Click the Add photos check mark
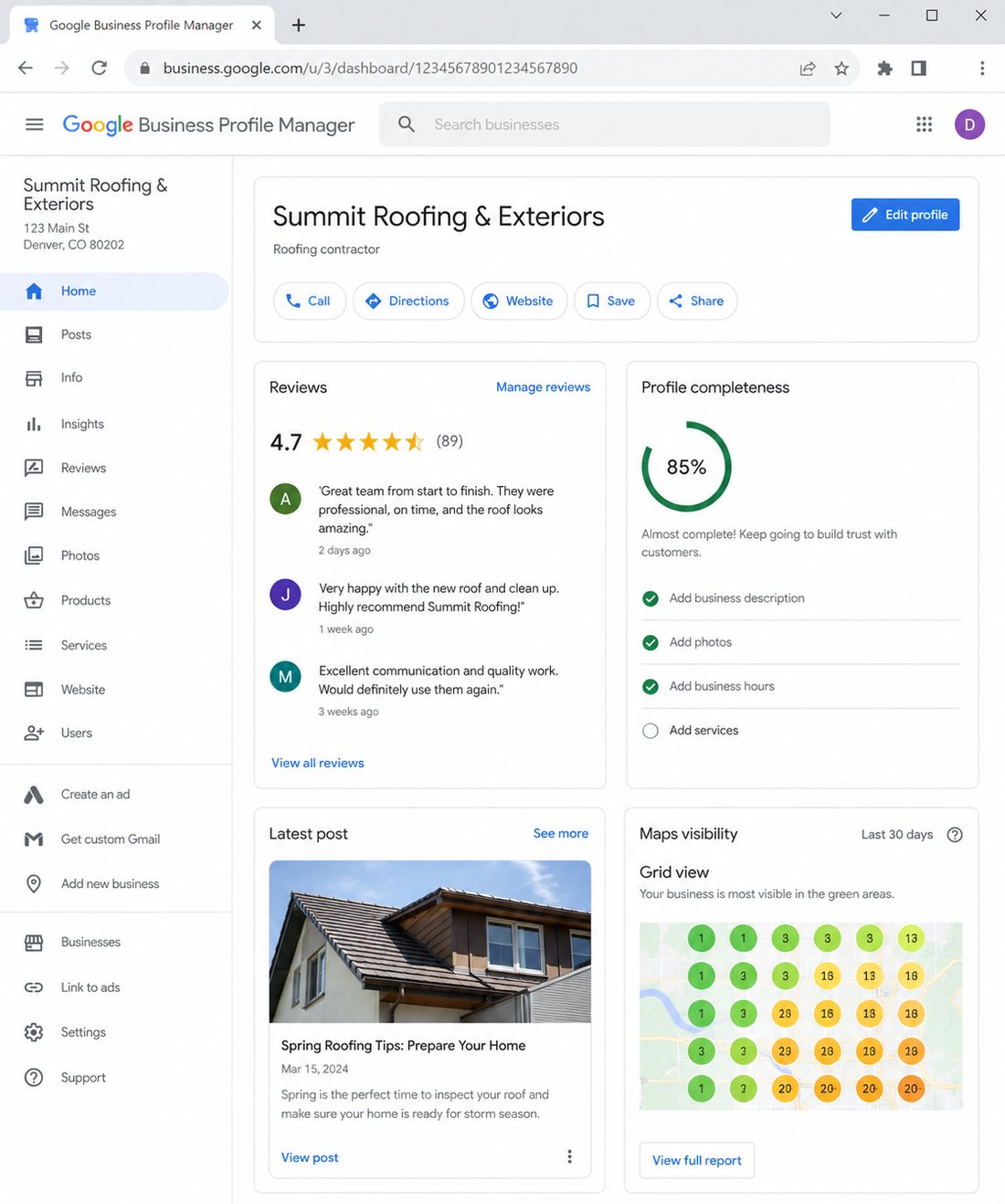Image resolution: width=1005 pixels, height=1204 pixels. [x=651, y=642]
